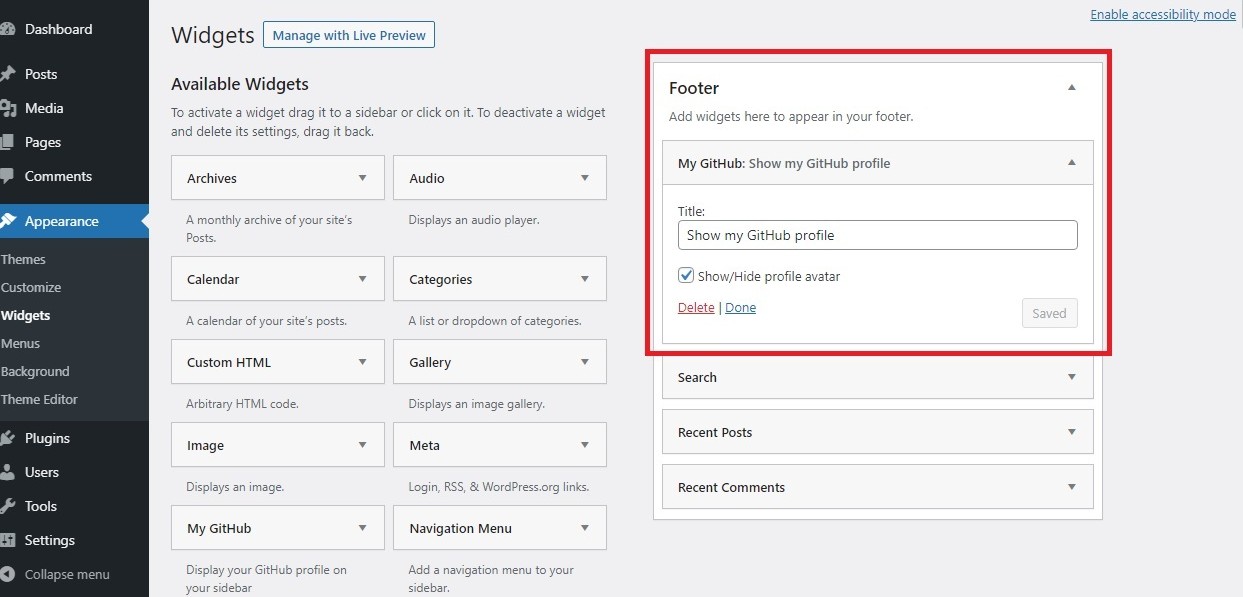Click the Users person icon
The height and width of the screenshot is (597, 1243).
[x=8, y=472]
